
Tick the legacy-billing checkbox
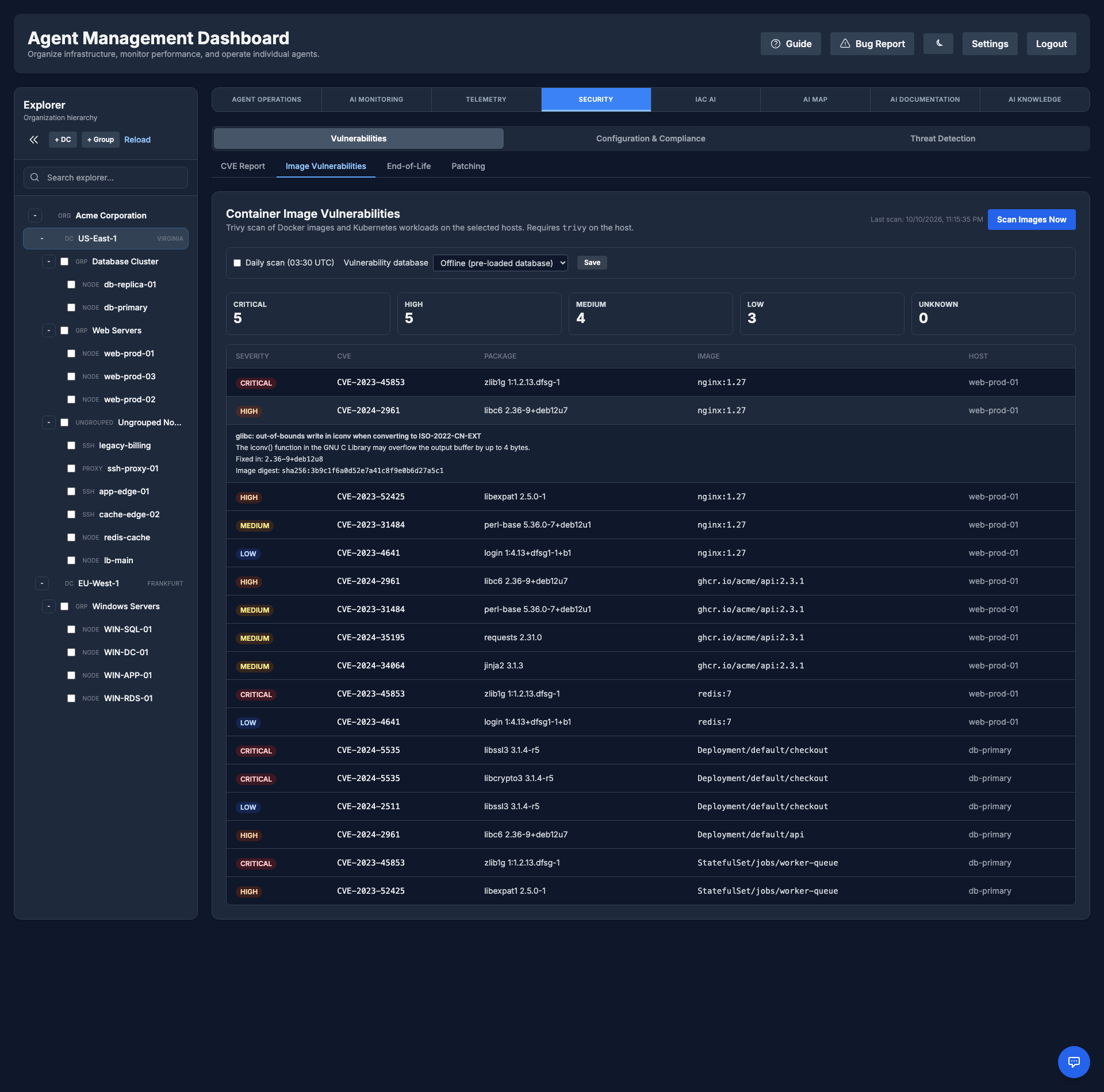71,445
